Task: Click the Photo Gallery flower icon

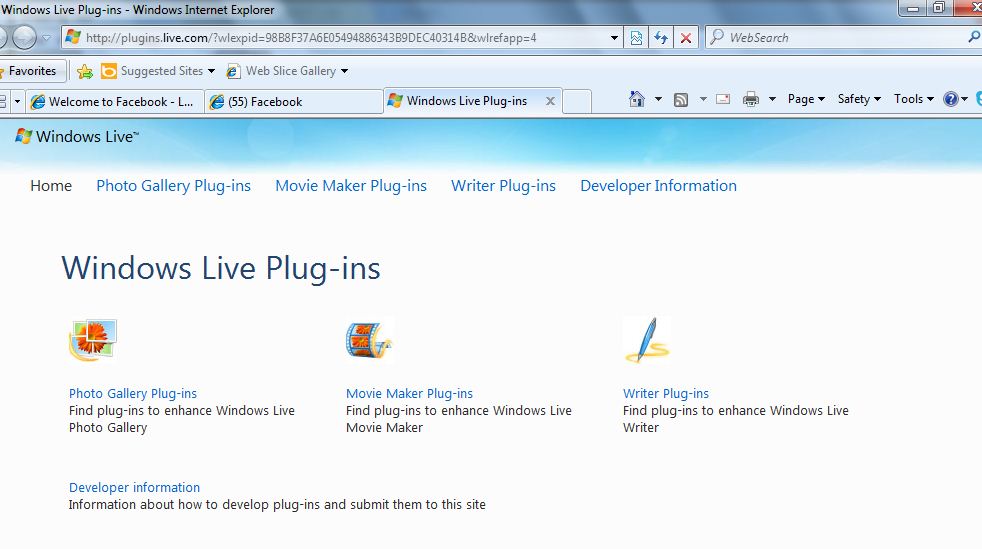Action: (x=93, y=340)
